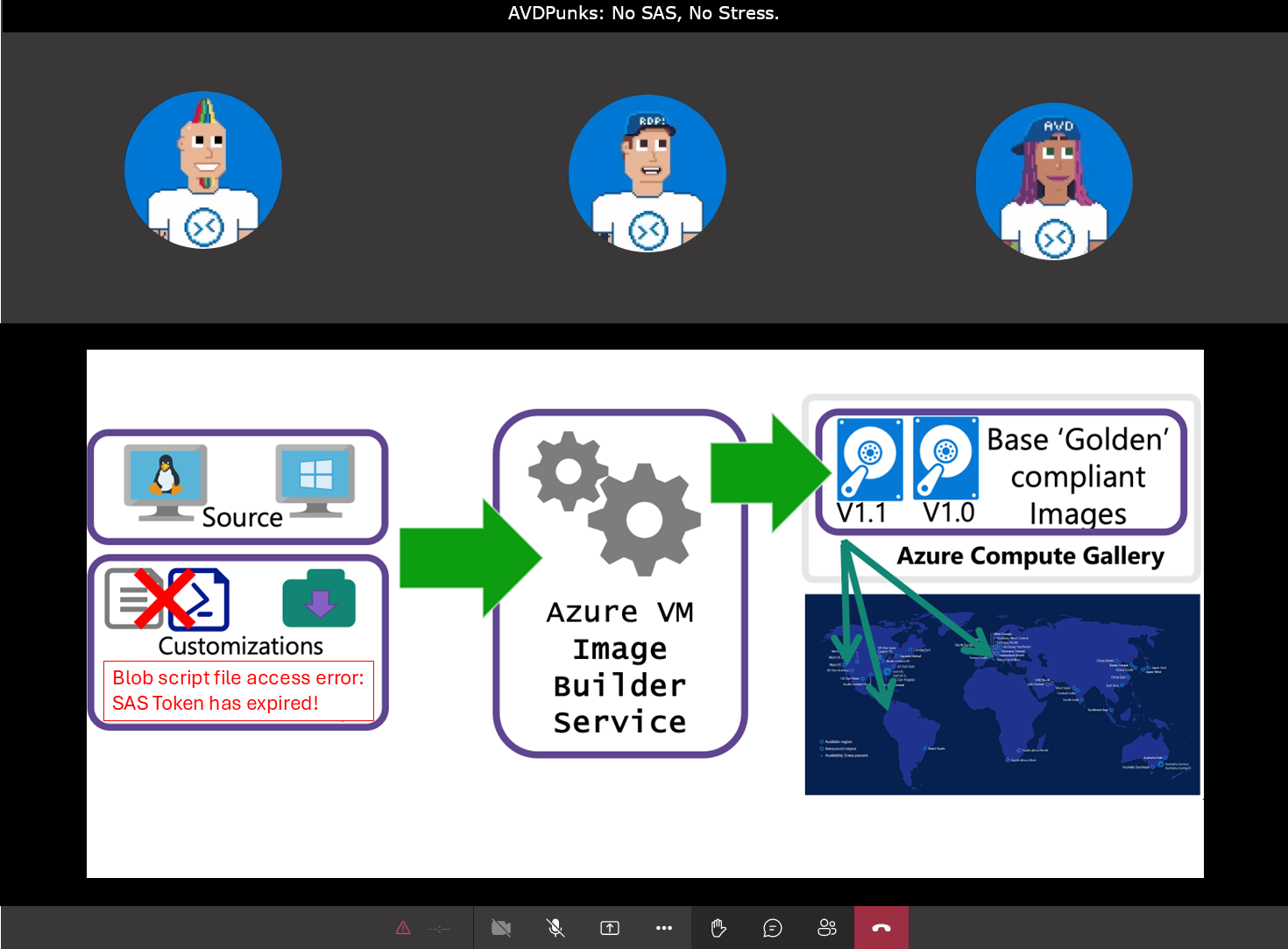Click the Azure regions world map
Screen dimensions: 1288x949
[1001, 694]
